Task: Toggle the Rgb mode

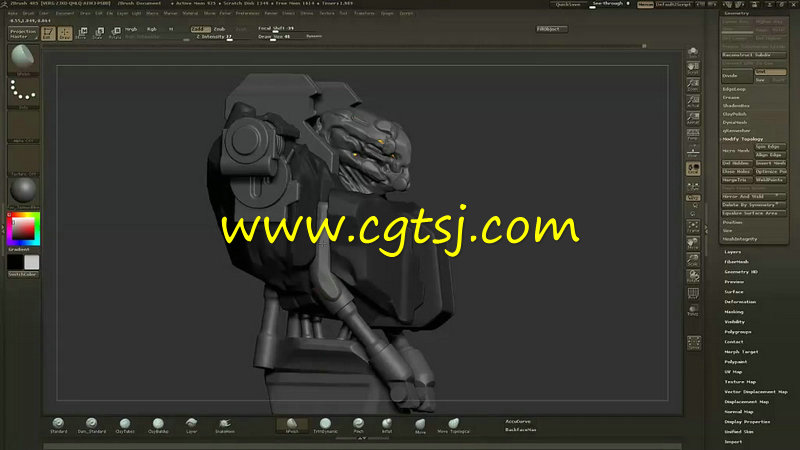Action: (152, 30)
